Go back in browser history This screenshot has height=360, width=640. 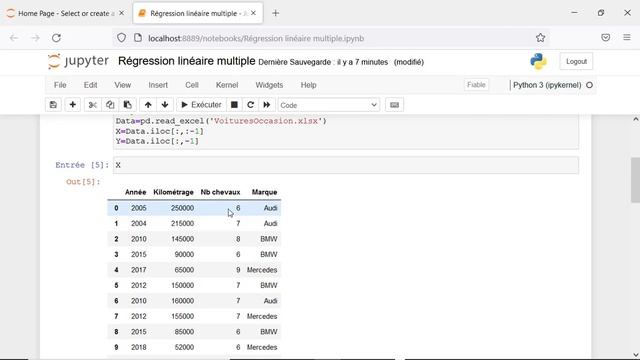tap(14, 38)
